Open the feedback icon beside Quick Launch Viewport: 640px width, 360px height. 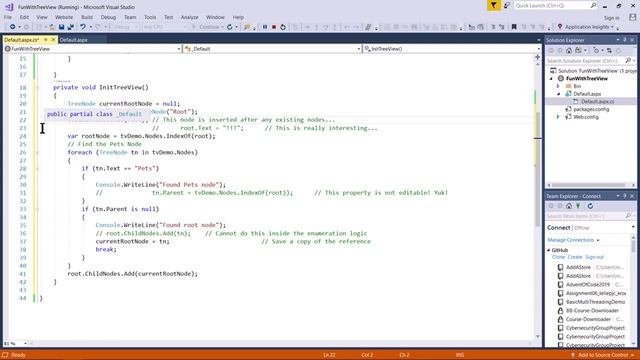click(507, 5)
